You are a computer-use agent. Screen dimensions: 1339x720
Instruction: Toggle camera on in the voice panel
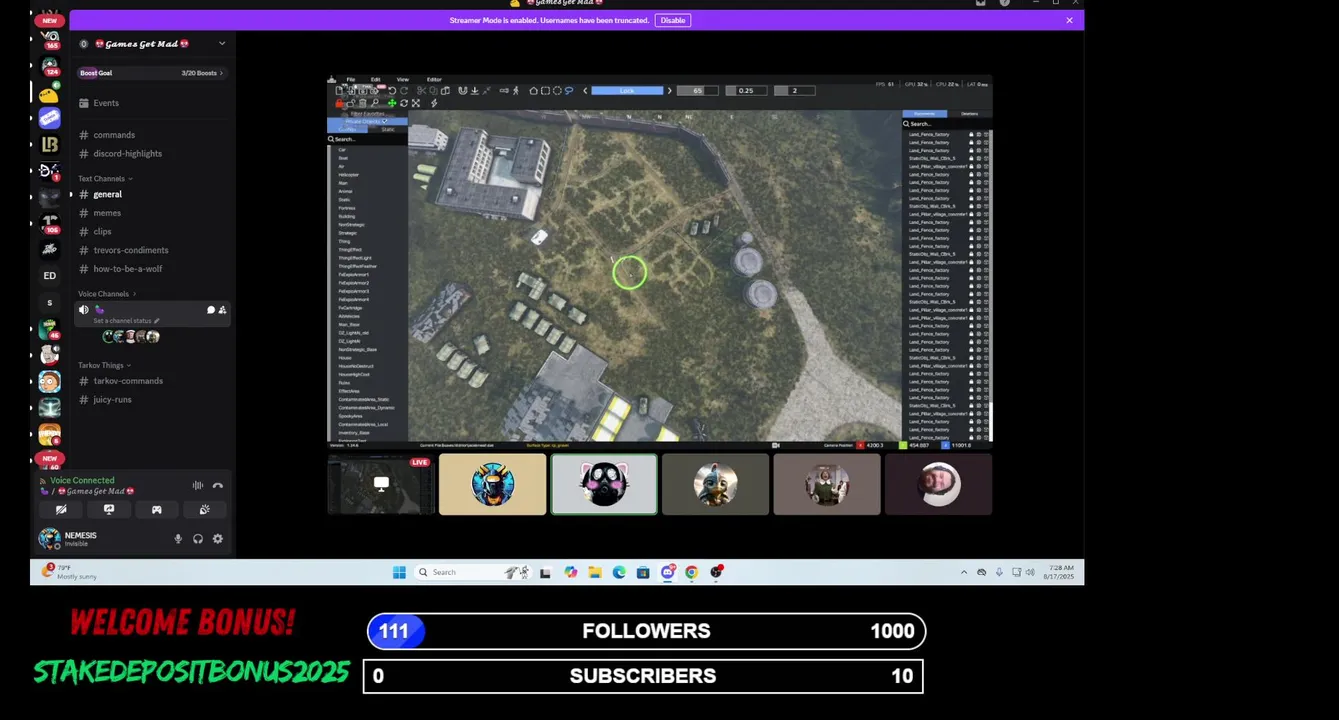61,509
